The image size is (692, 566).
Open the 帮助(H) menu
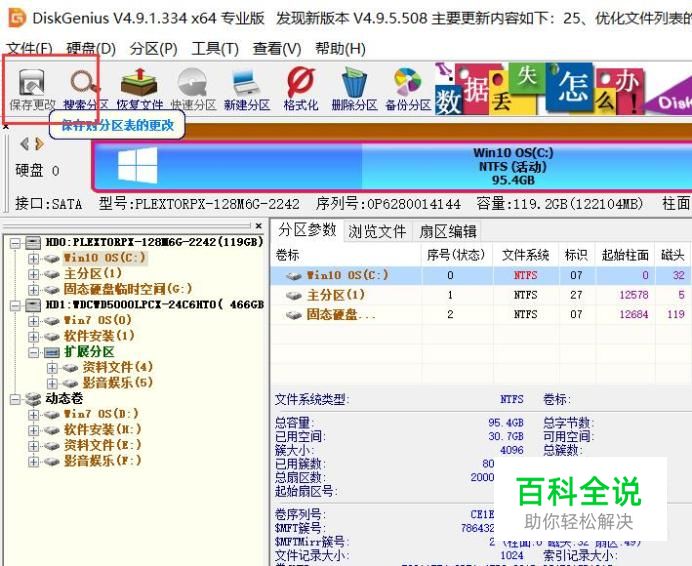point(340,48)
